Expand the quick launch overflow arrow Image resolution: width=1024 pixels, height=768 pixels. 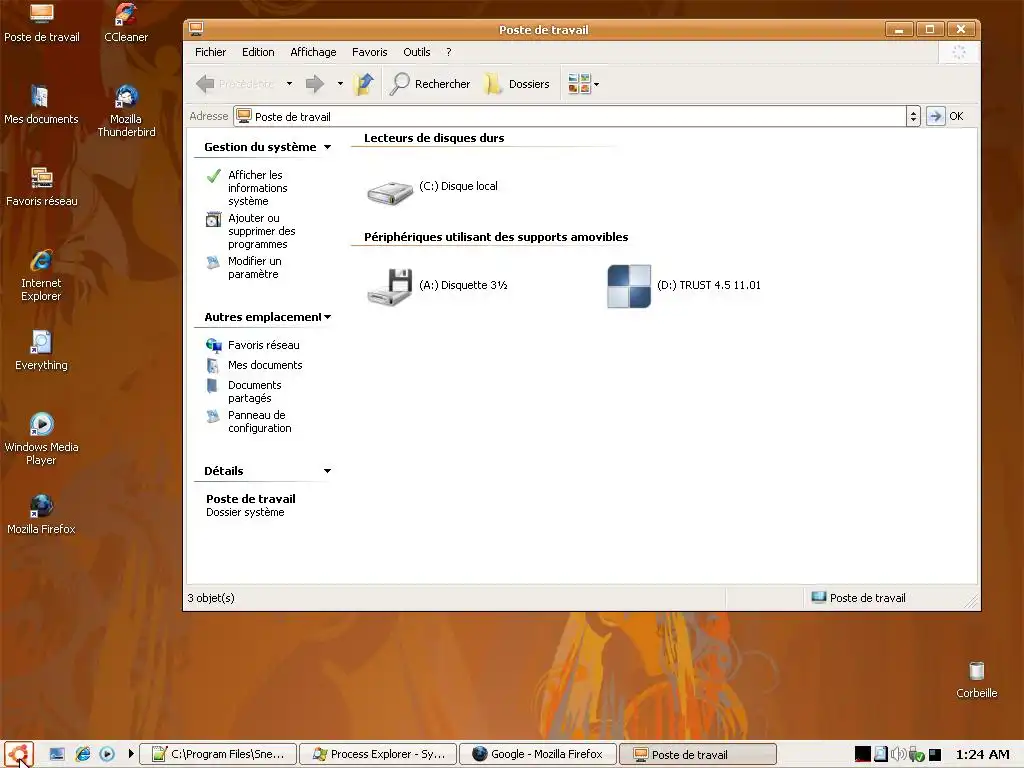pos(131,754)
